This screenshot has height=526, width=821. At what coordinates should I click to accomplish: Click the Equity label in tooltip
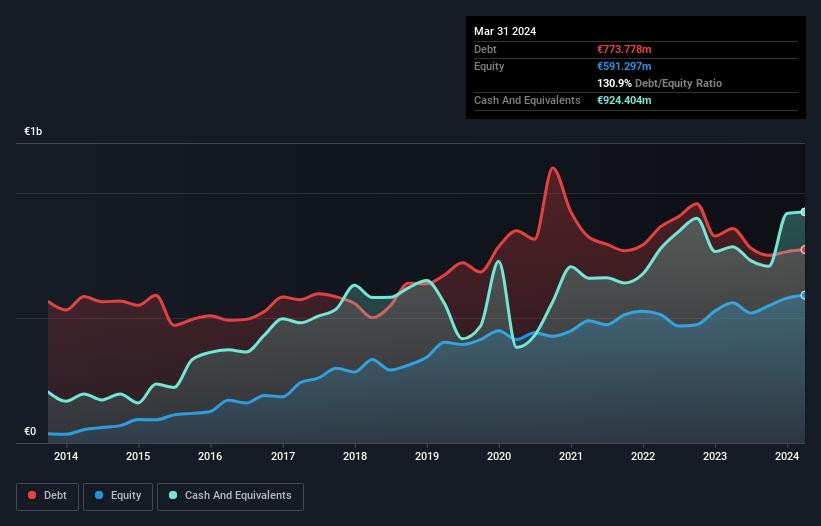pos(489,66)
